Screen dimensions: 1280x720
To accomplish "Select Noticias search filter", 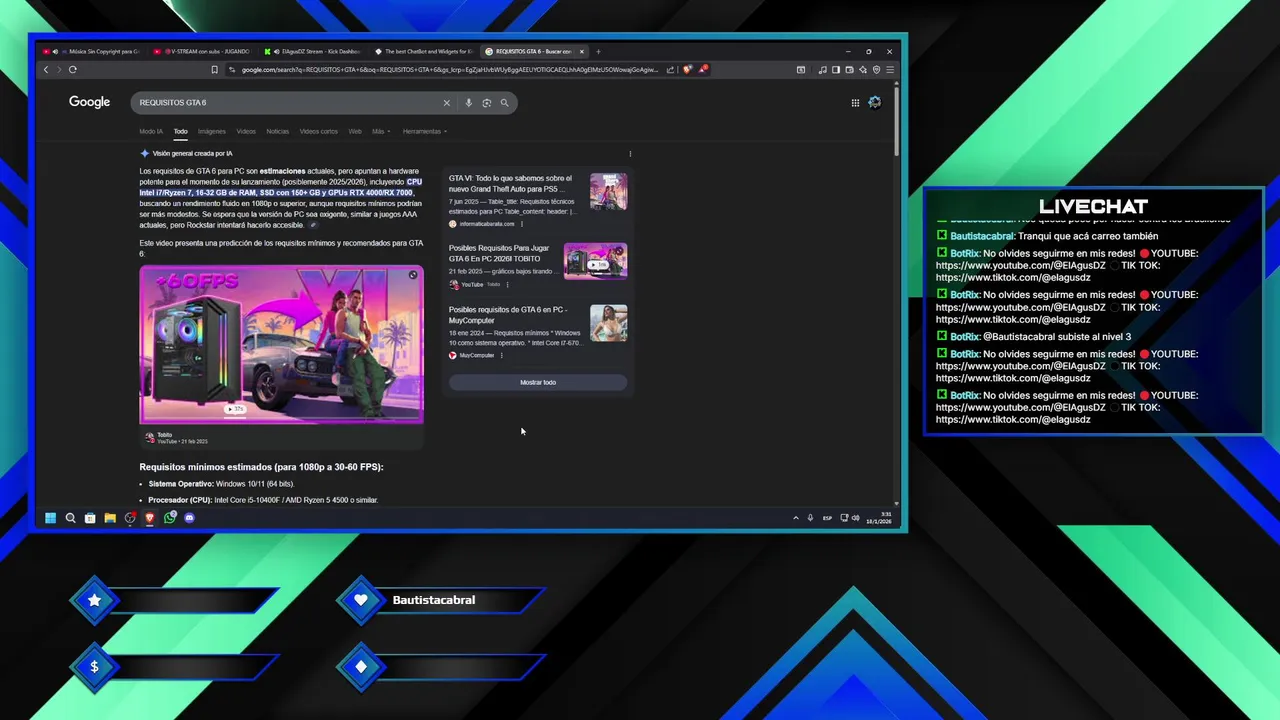I will tap(278, 131).
